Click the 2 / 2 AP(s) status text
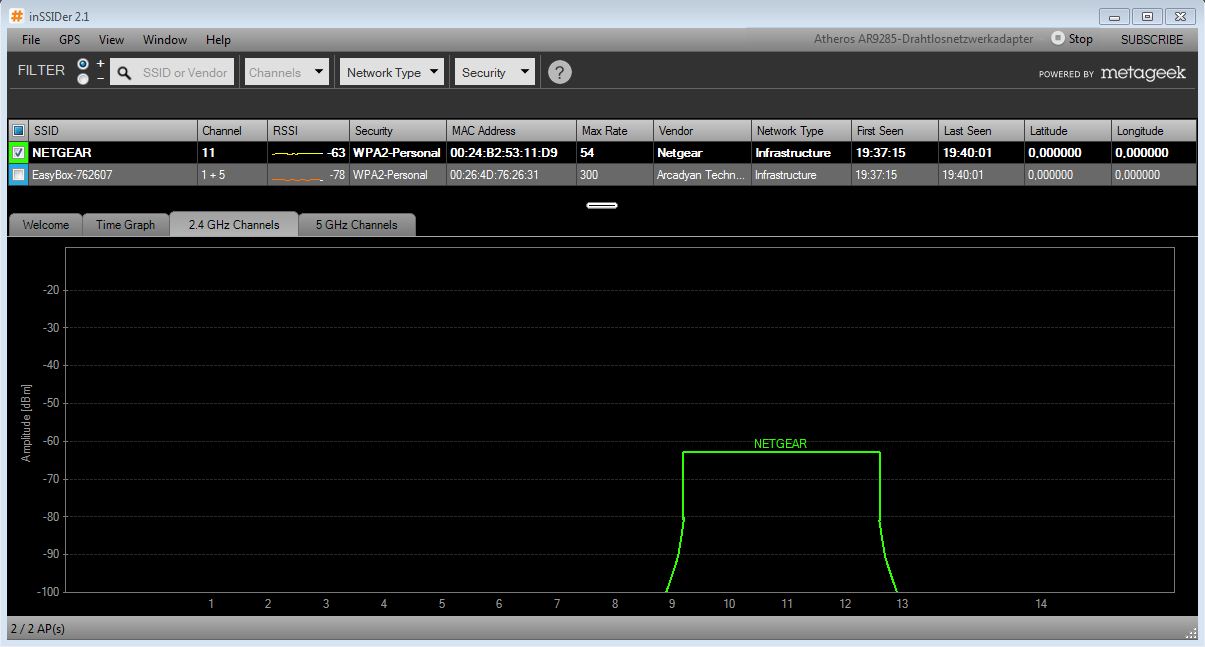This screenshot has height=647, width=1205. (38, 629)
